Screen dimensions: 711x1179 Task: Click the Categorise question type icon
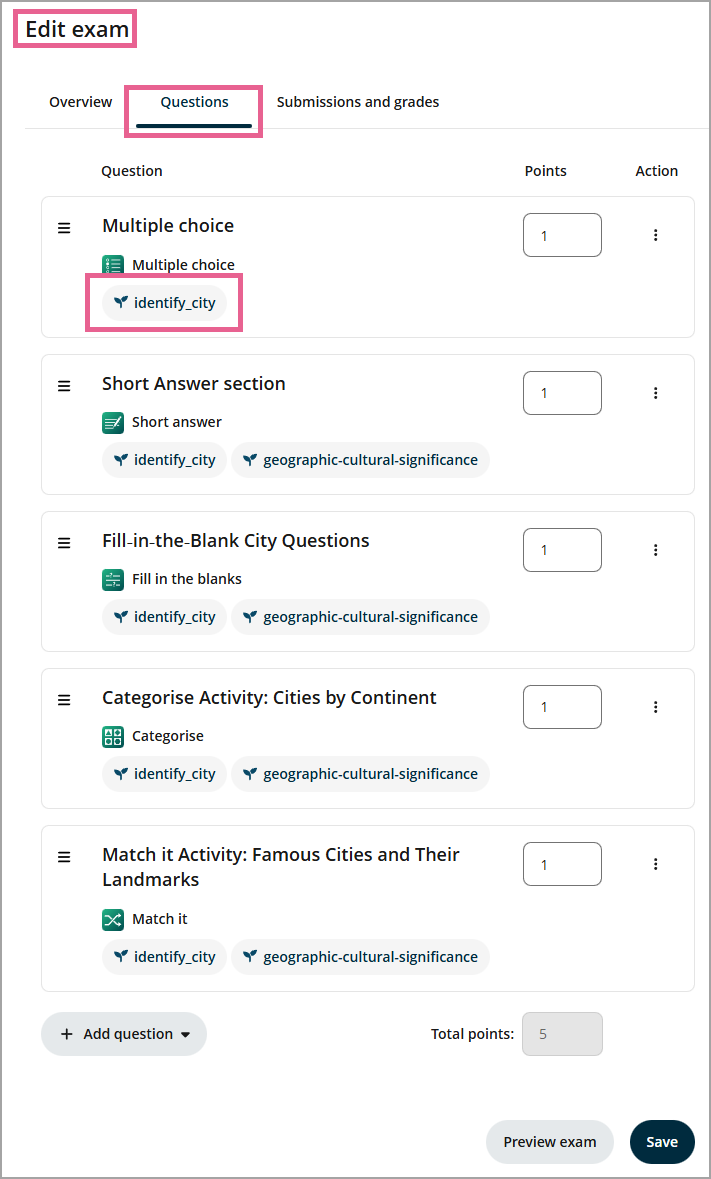[x=113, y=737]
